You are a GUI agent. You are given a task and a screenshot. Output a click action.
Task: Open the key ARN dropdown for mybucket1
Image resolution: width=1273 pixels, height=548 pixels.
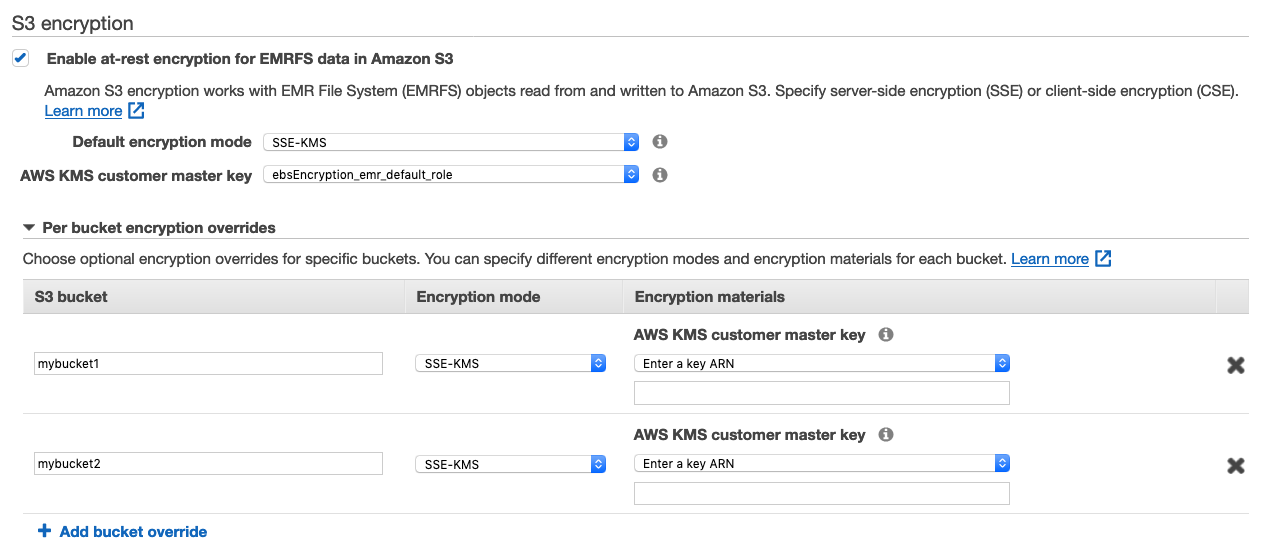point(821,364)
